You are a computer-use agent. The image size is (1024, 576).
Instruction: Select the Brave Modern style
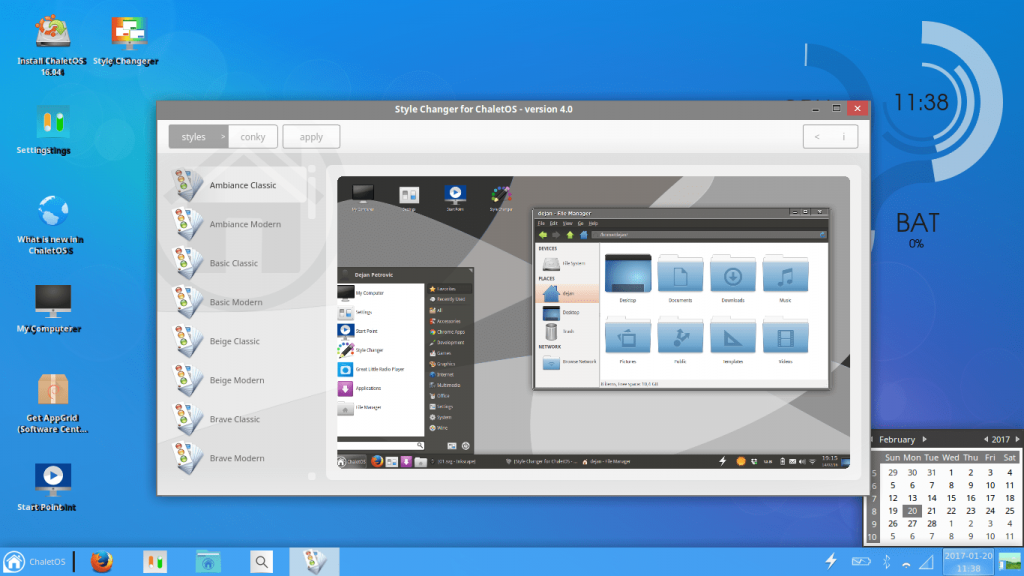point(238,458)
